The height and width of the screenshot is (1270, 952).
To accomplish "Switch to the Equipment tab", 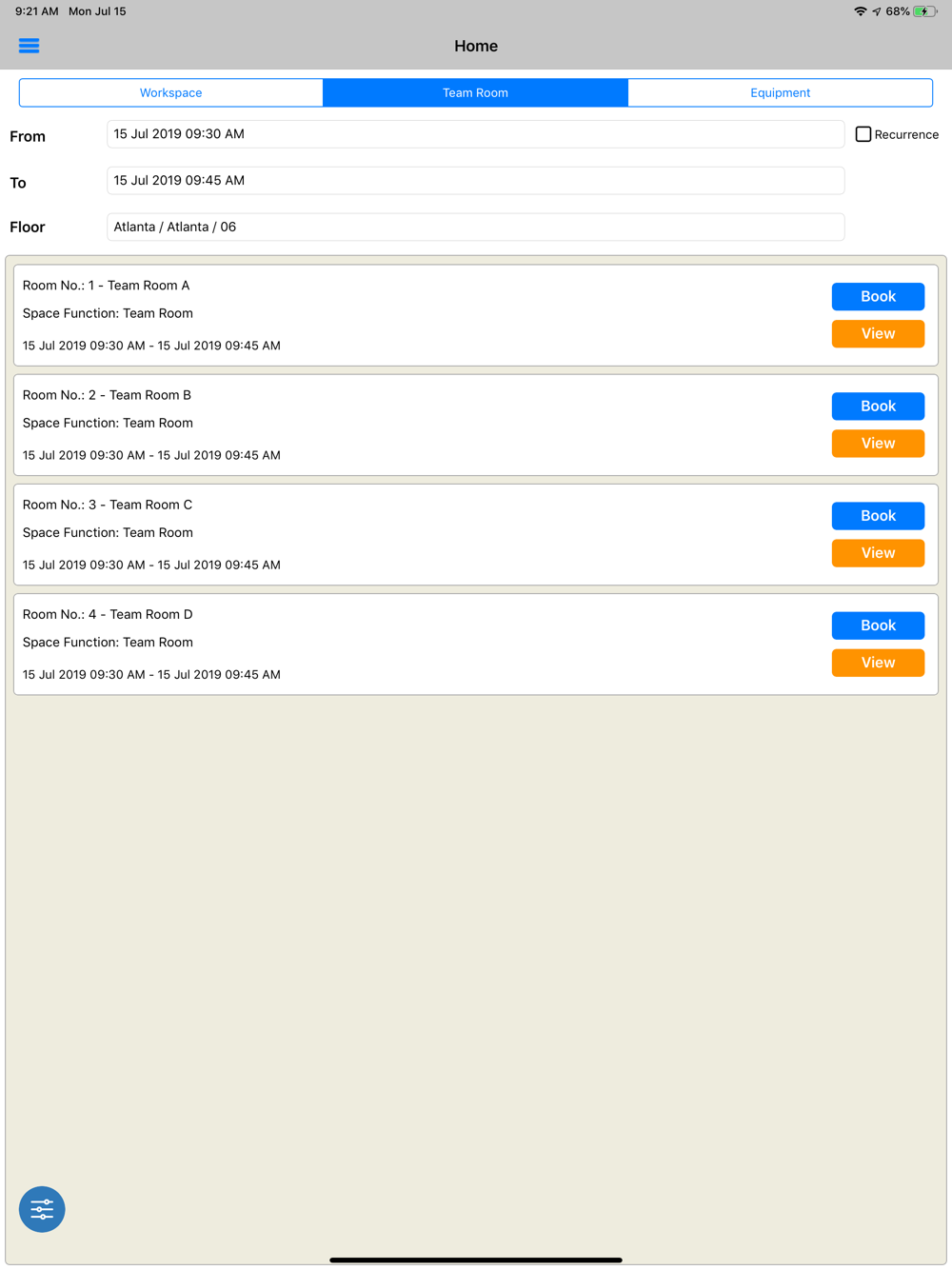I will click(780, 92).
